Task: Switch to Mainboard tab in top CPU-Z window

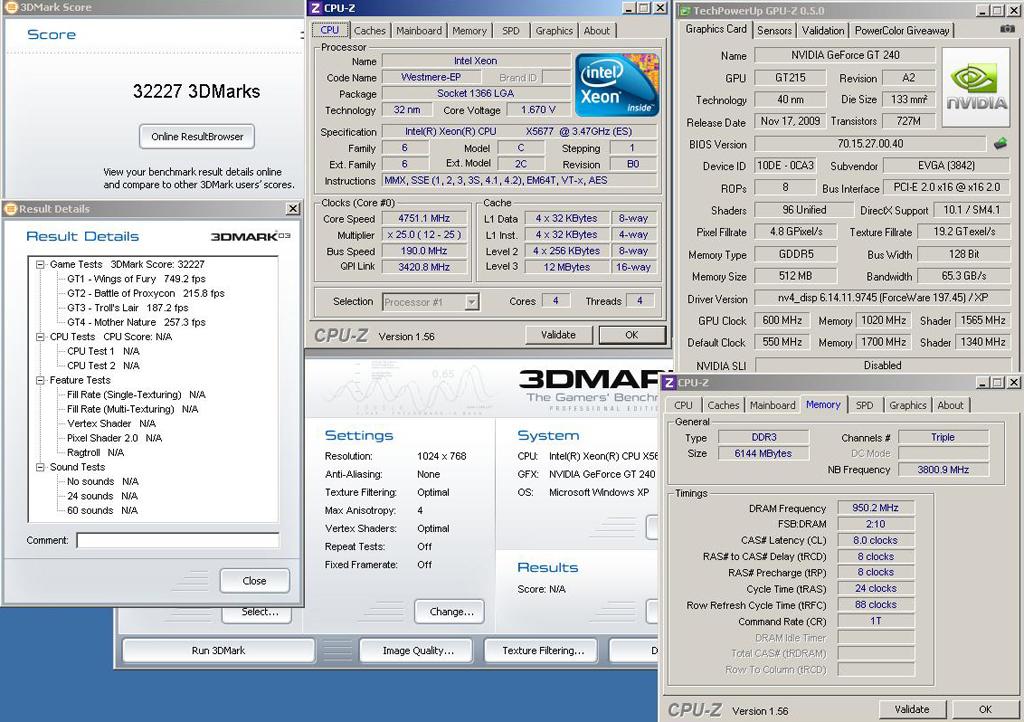Action: click(419, 31)
